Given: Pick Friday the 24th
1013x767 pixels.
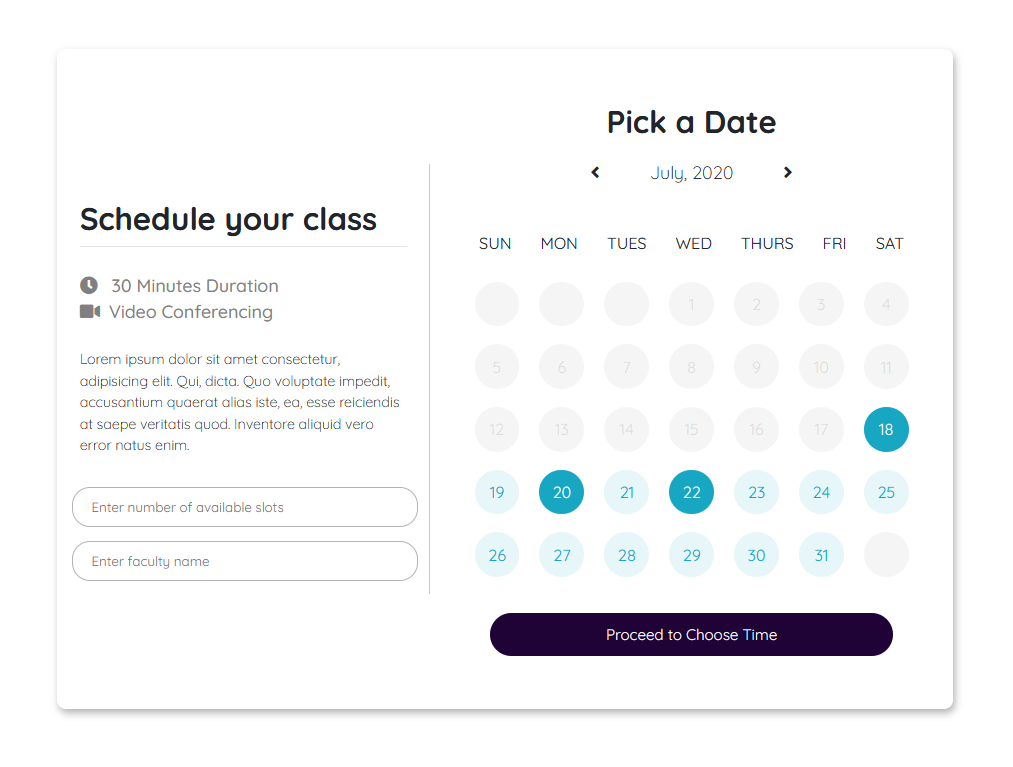Looking at the screenshot, I should tap(821, 492).
